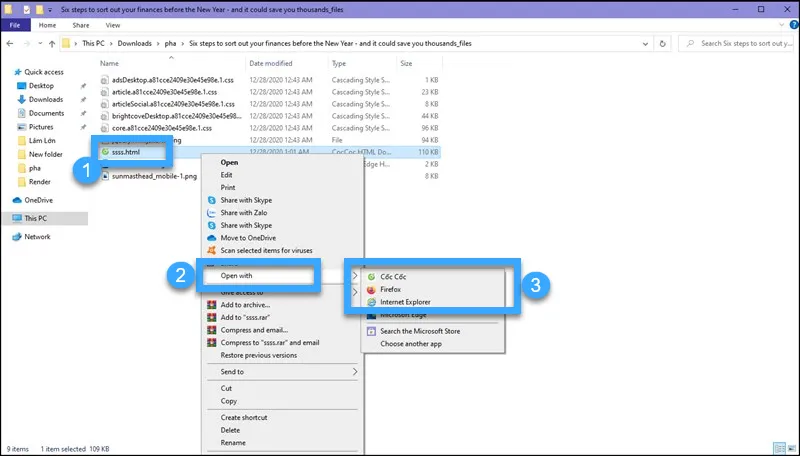Screen dimensions: 800x456
Task: Choose Open in the context menu
Action: tap(229, 162)
